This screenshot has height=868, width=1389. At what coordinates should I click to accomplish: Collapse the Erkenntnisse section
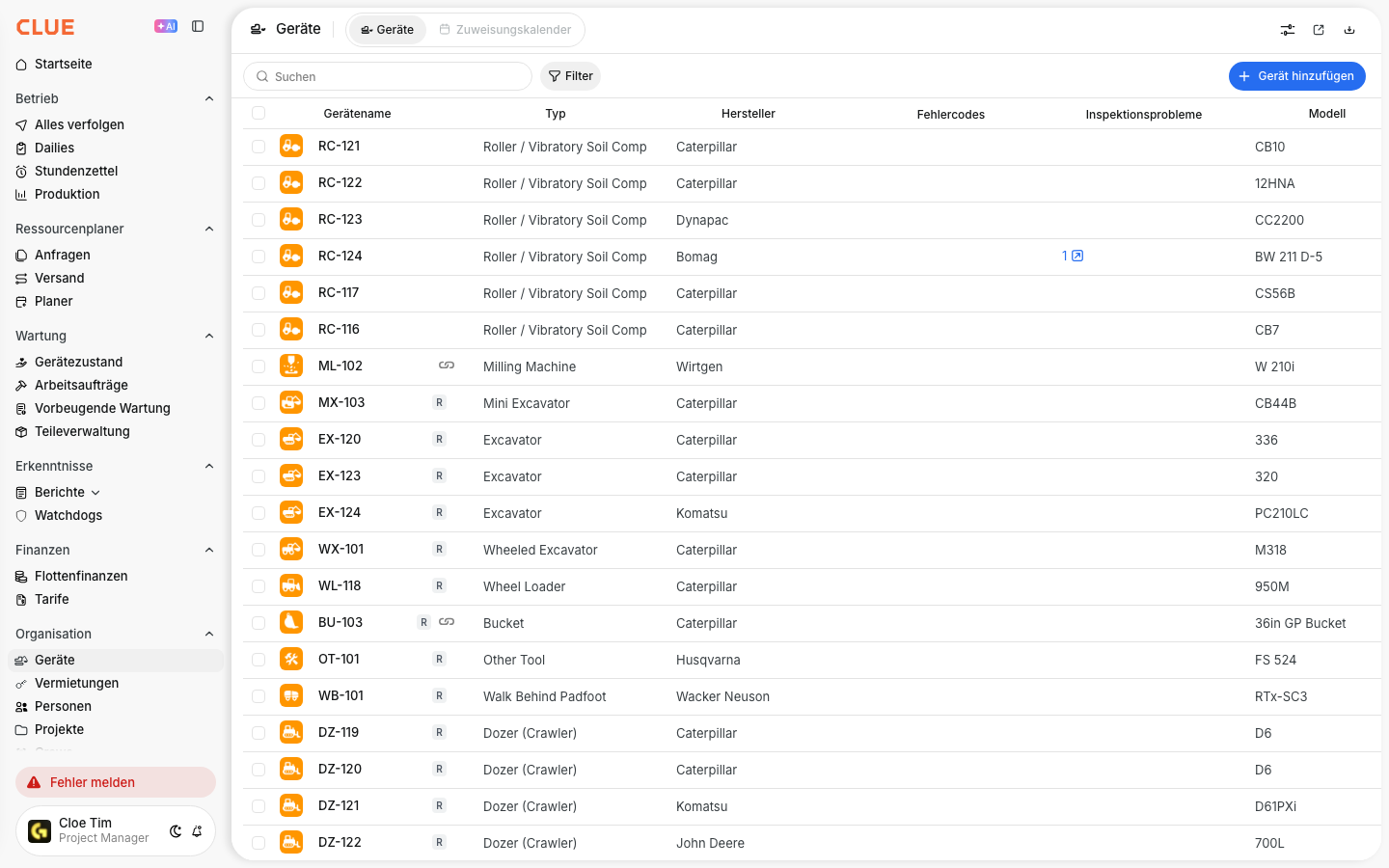[209, 466]
